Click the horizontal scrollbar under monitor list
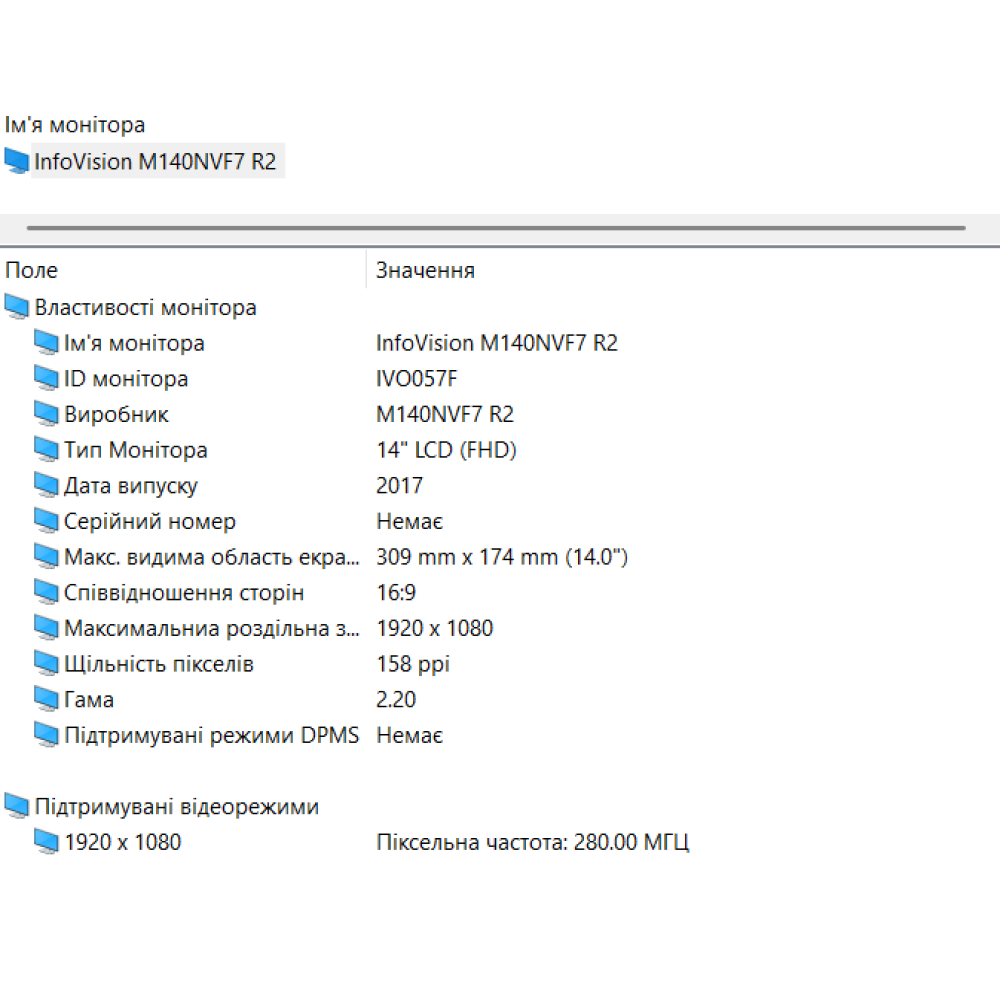 click(x=495, y=228)
